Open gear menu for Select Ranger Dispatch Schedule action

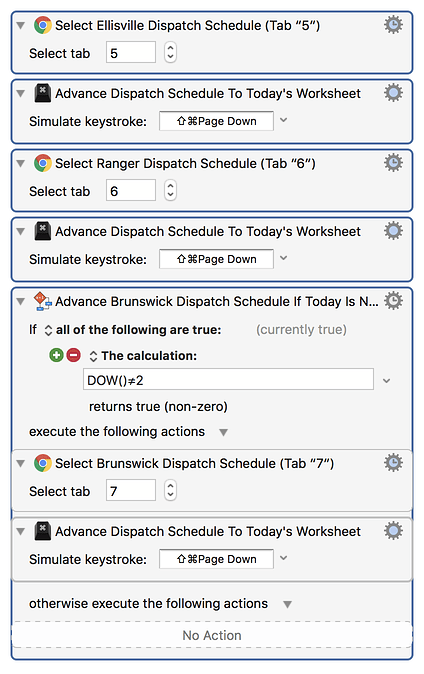[393, 162]
